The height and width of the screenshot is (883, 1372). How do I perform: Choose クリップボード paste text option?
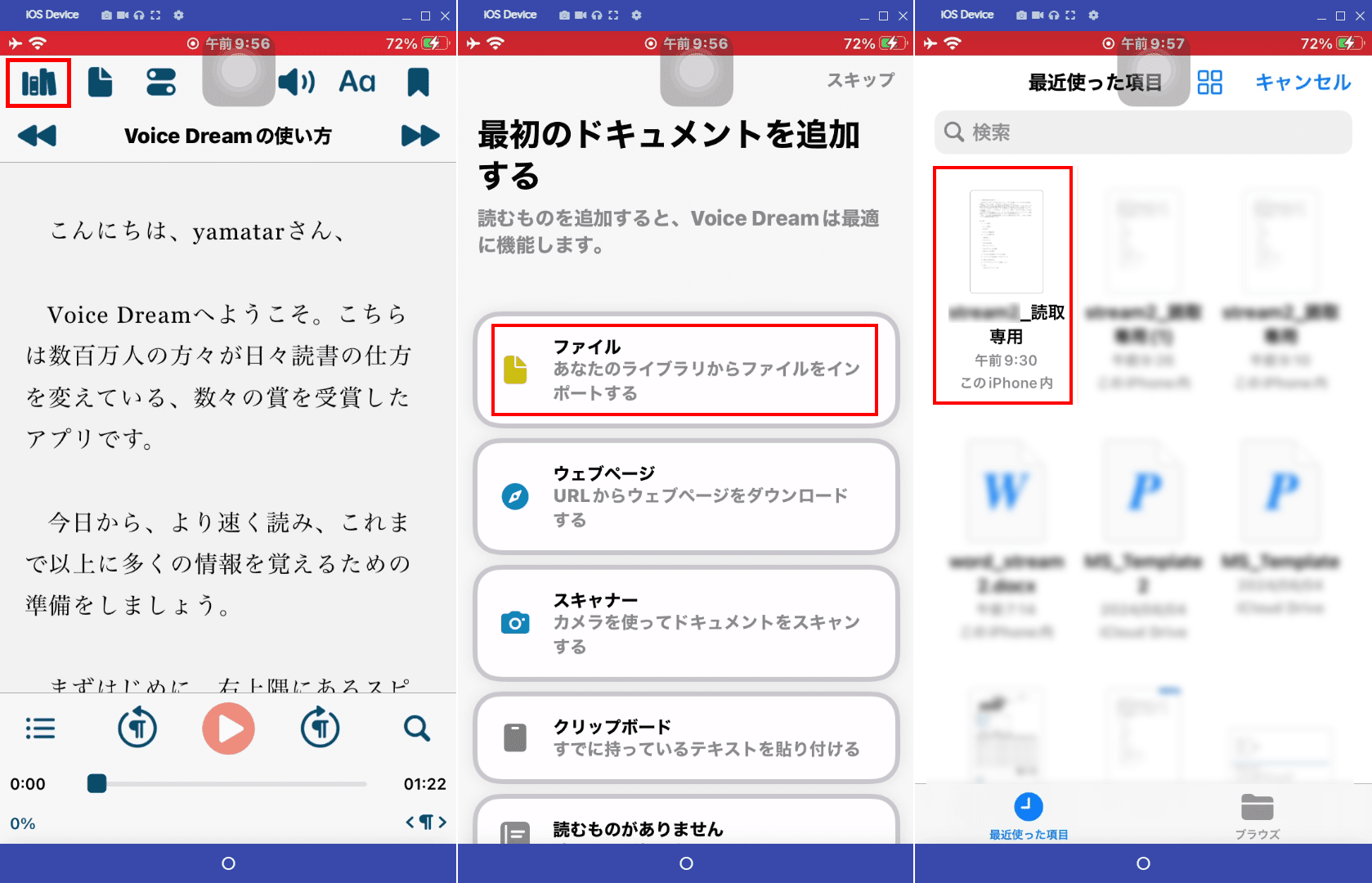tap(686, 737)
